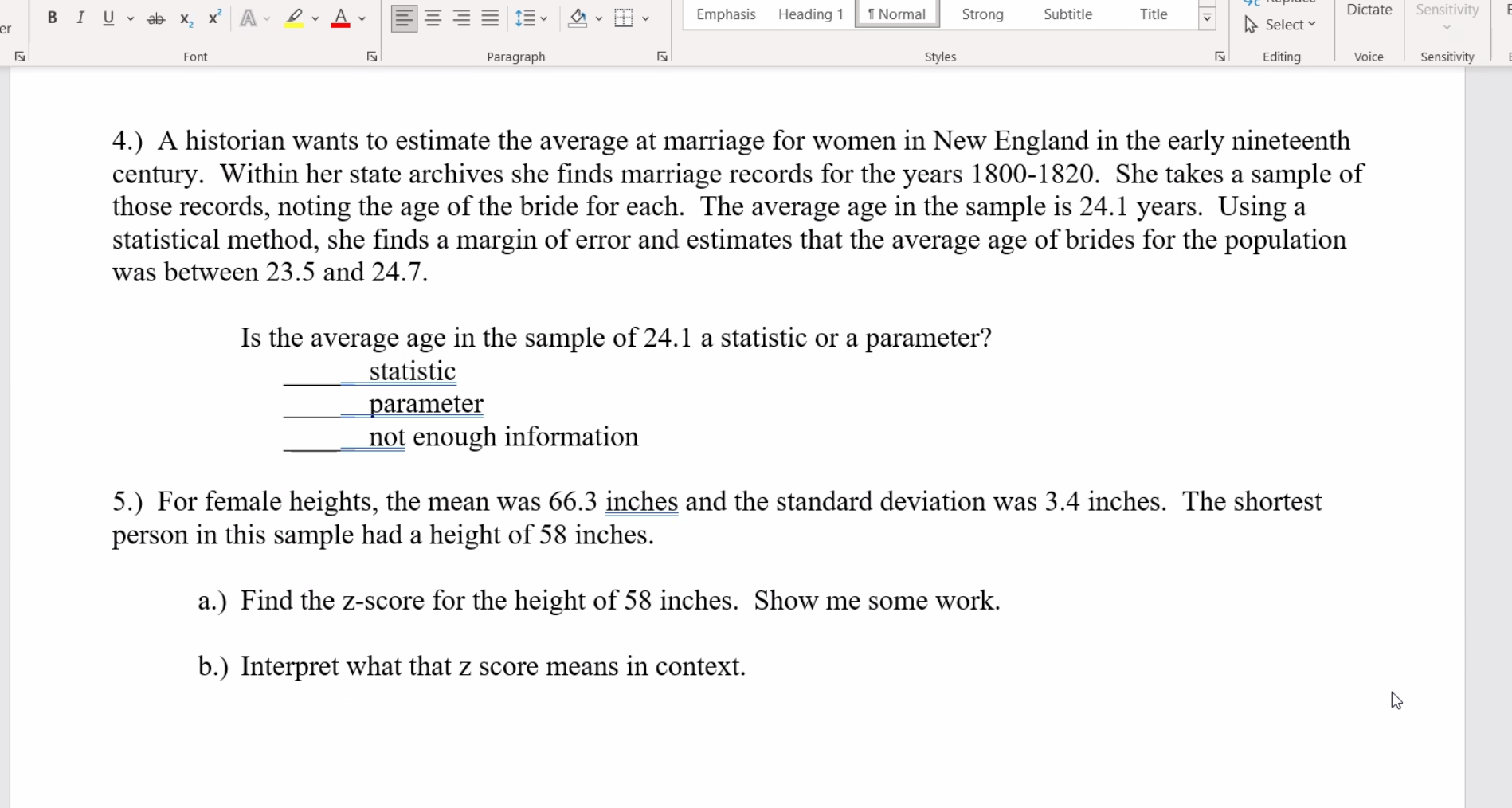Click the Select cursor icon
Image resolution: width=1512 pixels, height=808 pixels.
click(x=1251, y=25)
